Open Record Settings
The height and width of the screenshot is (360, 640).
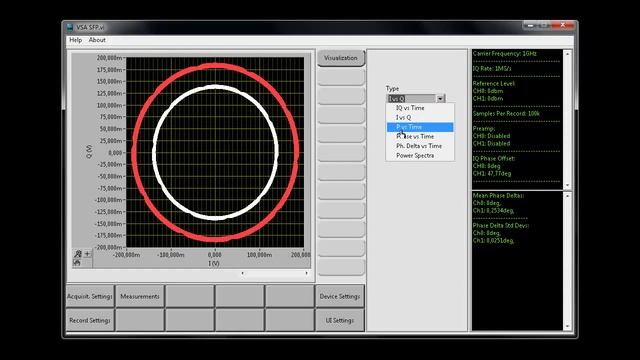[90, 320]
